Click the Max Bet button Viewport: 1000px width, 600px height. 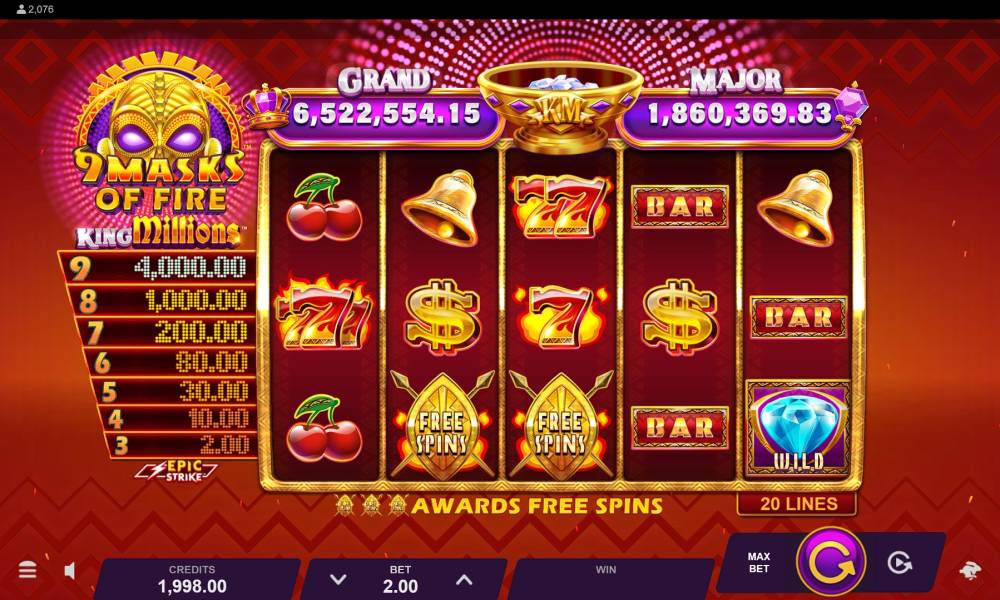point(758,562)
